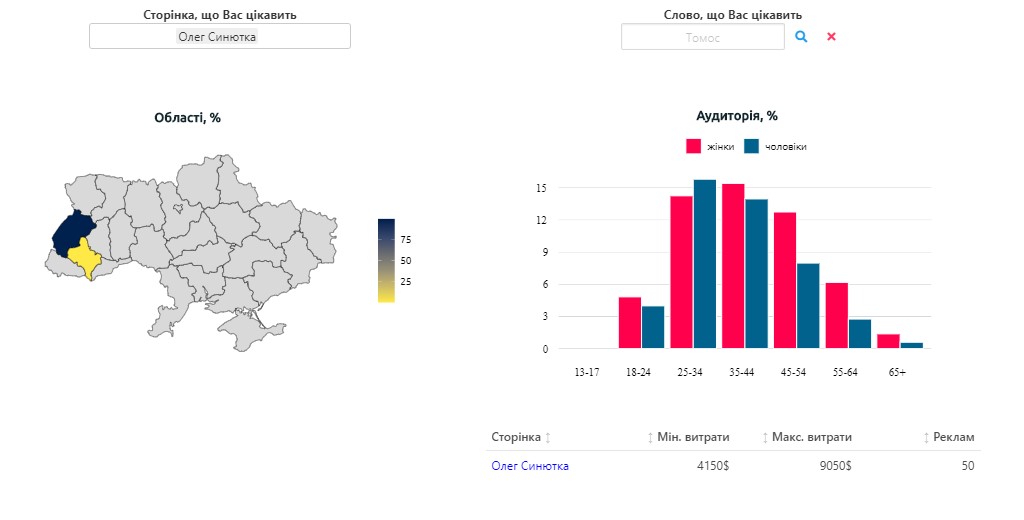This screenshot has width=1024, height=520.
Task: Toggle жінки series in chart legend
Action: (x=710, y=147)
